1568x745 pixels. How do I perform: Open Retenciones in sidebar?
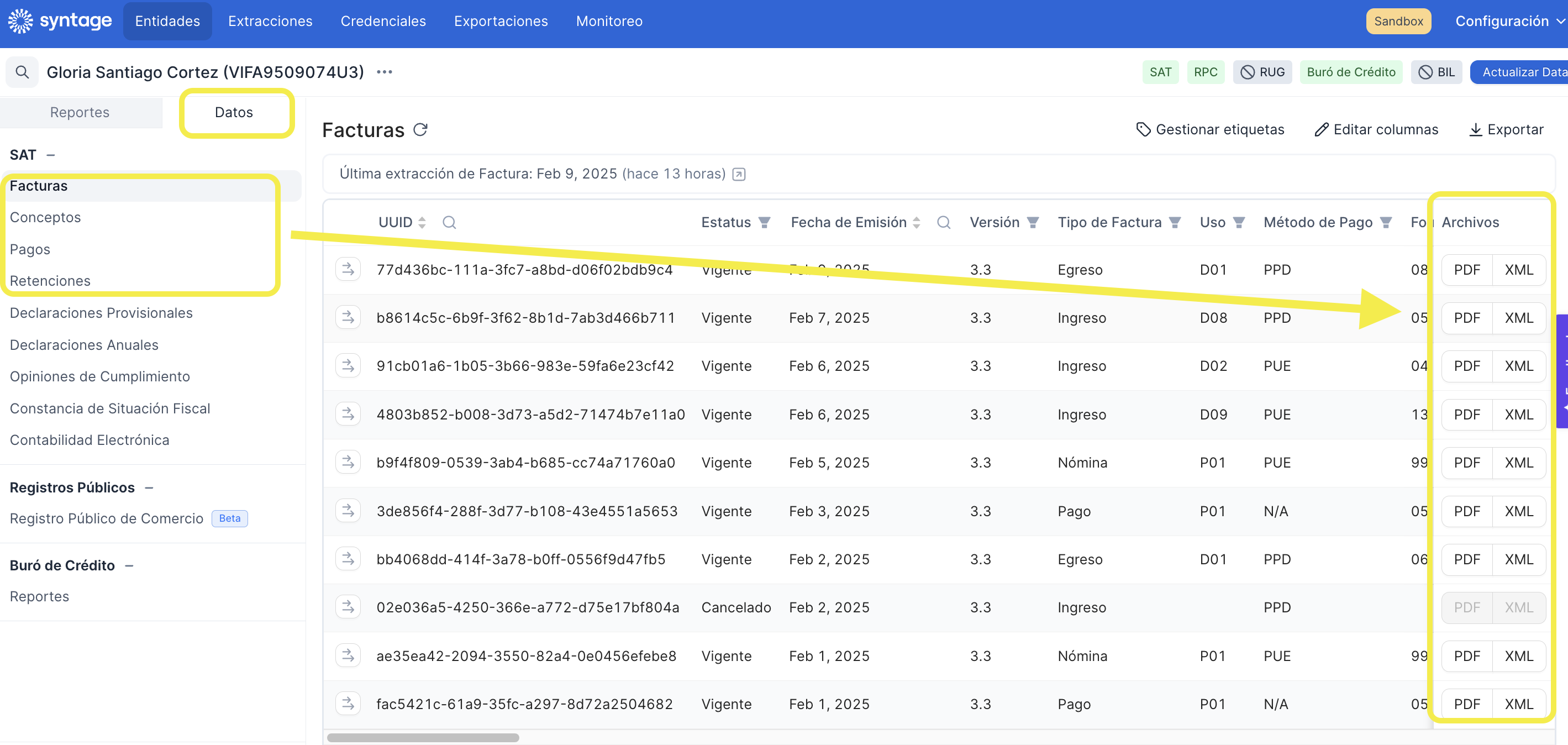(x=50, y=281)
